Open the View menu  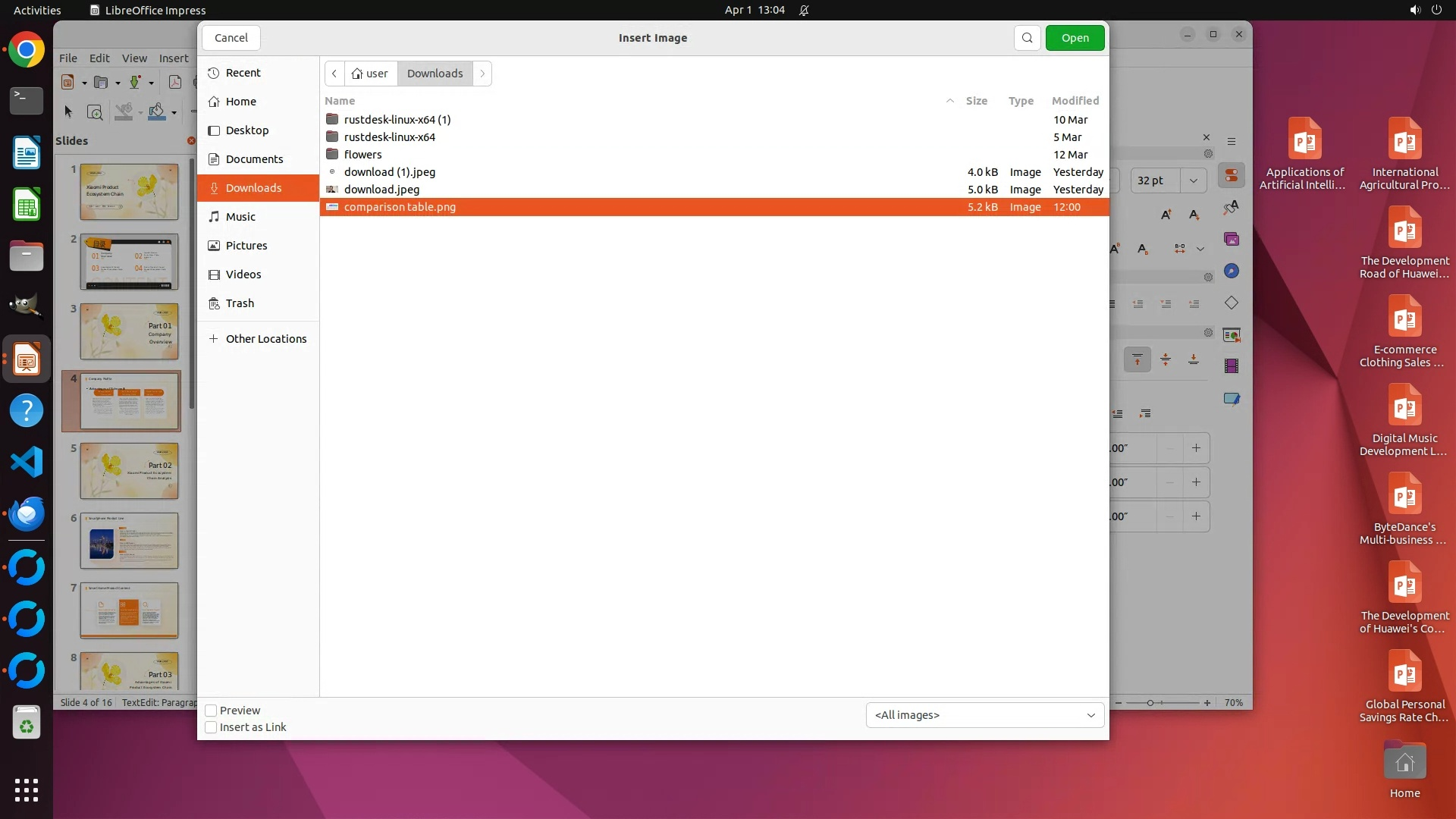click(134, 58)
